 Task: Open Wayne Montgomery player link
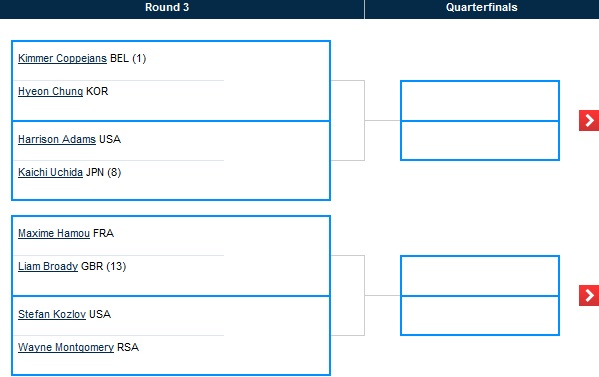[66, 348]
